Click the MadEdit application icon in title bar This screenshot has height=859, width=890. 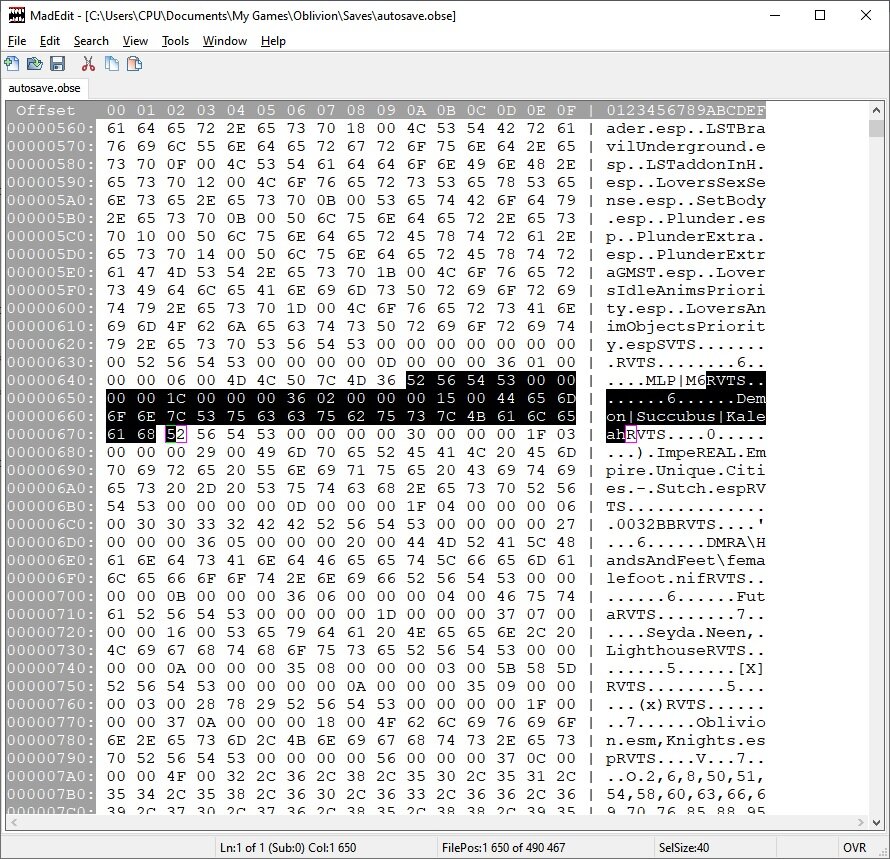(x=16, y=15)
